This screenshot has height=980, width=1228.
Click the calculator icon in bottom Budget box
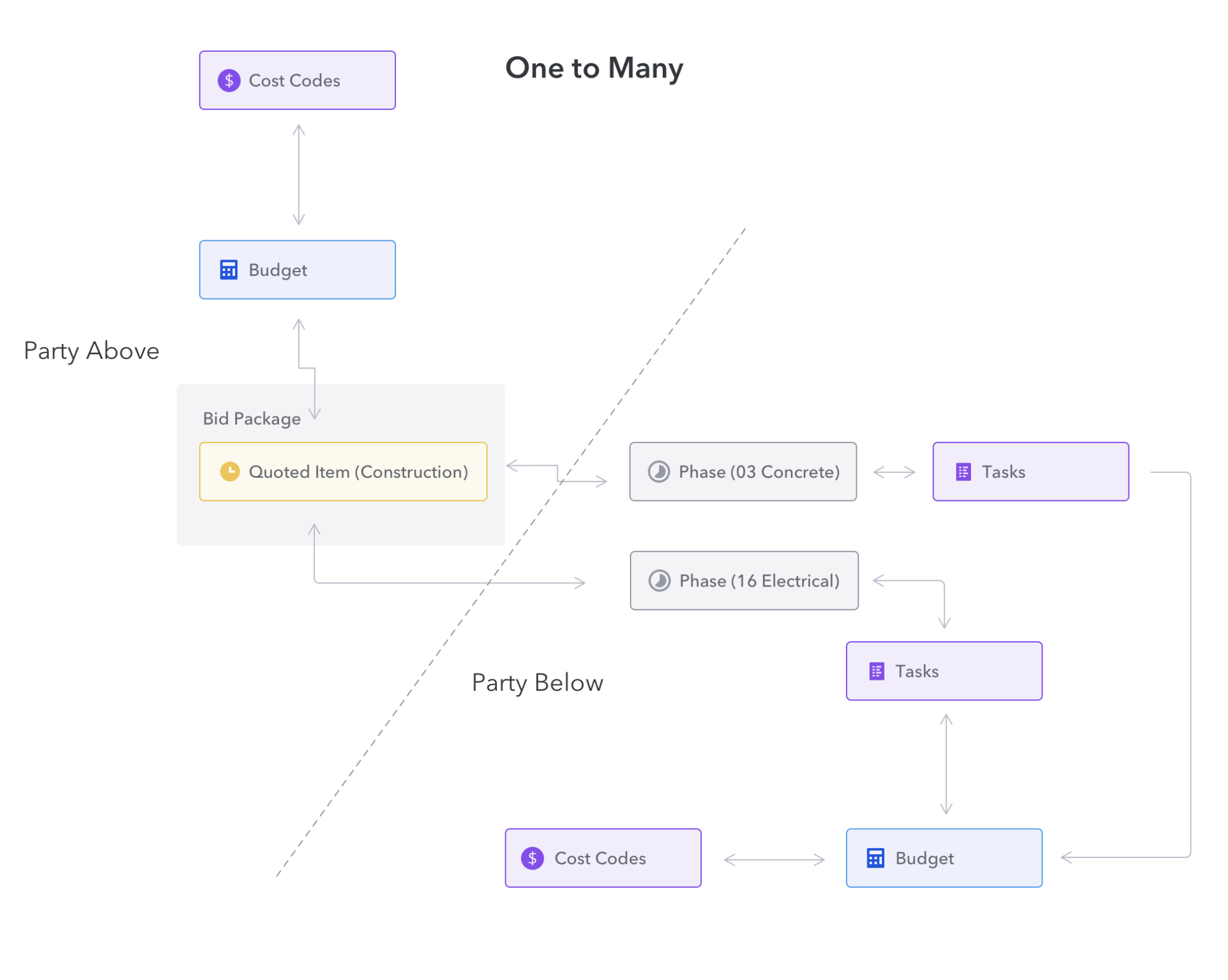875,859
